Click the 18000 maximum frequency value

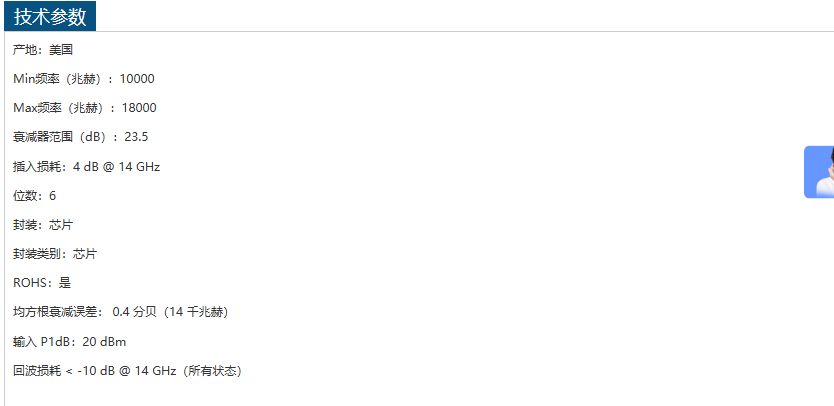(139, 107)
